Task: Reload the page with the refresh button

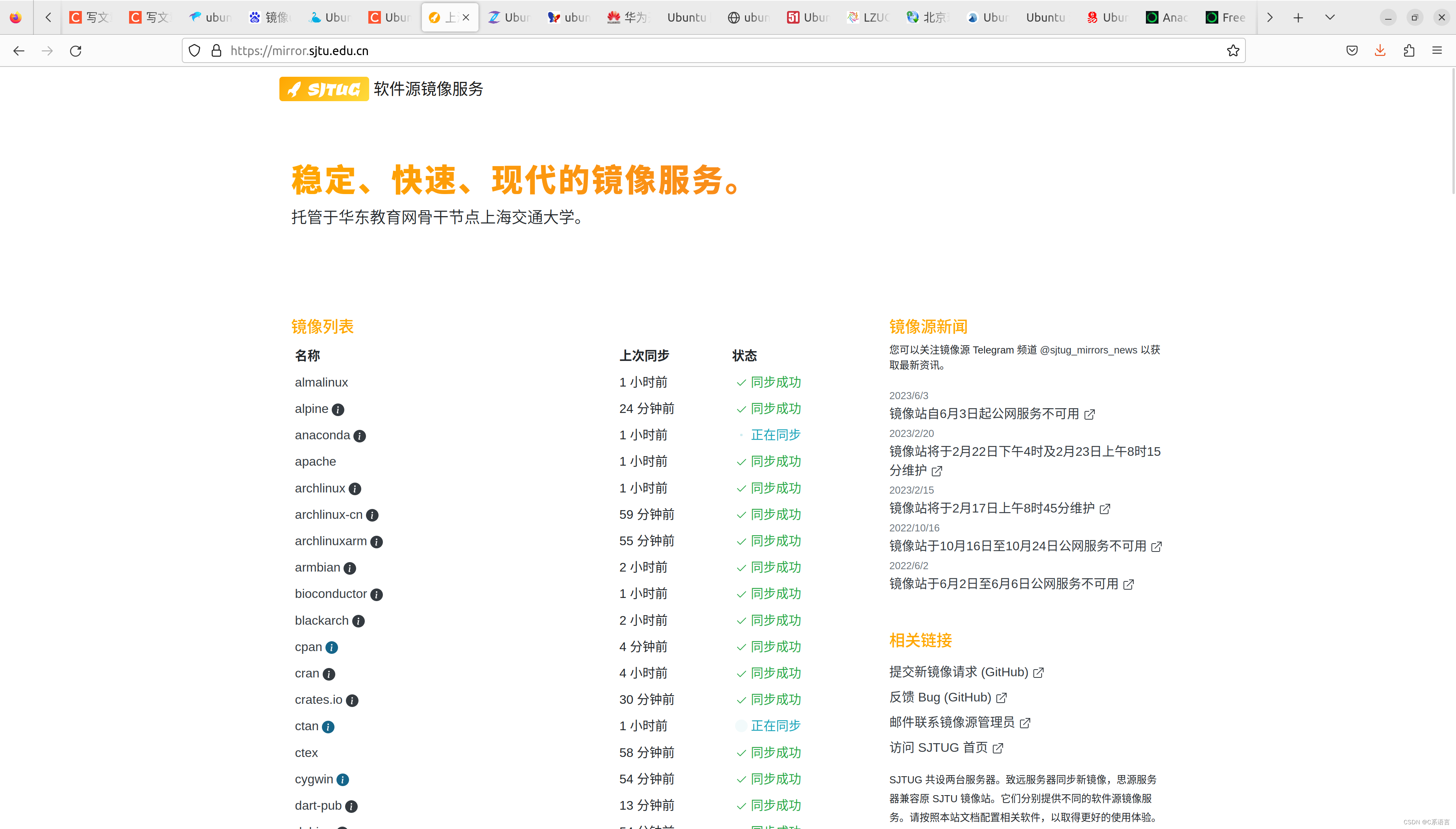Action: click(76, 51)
